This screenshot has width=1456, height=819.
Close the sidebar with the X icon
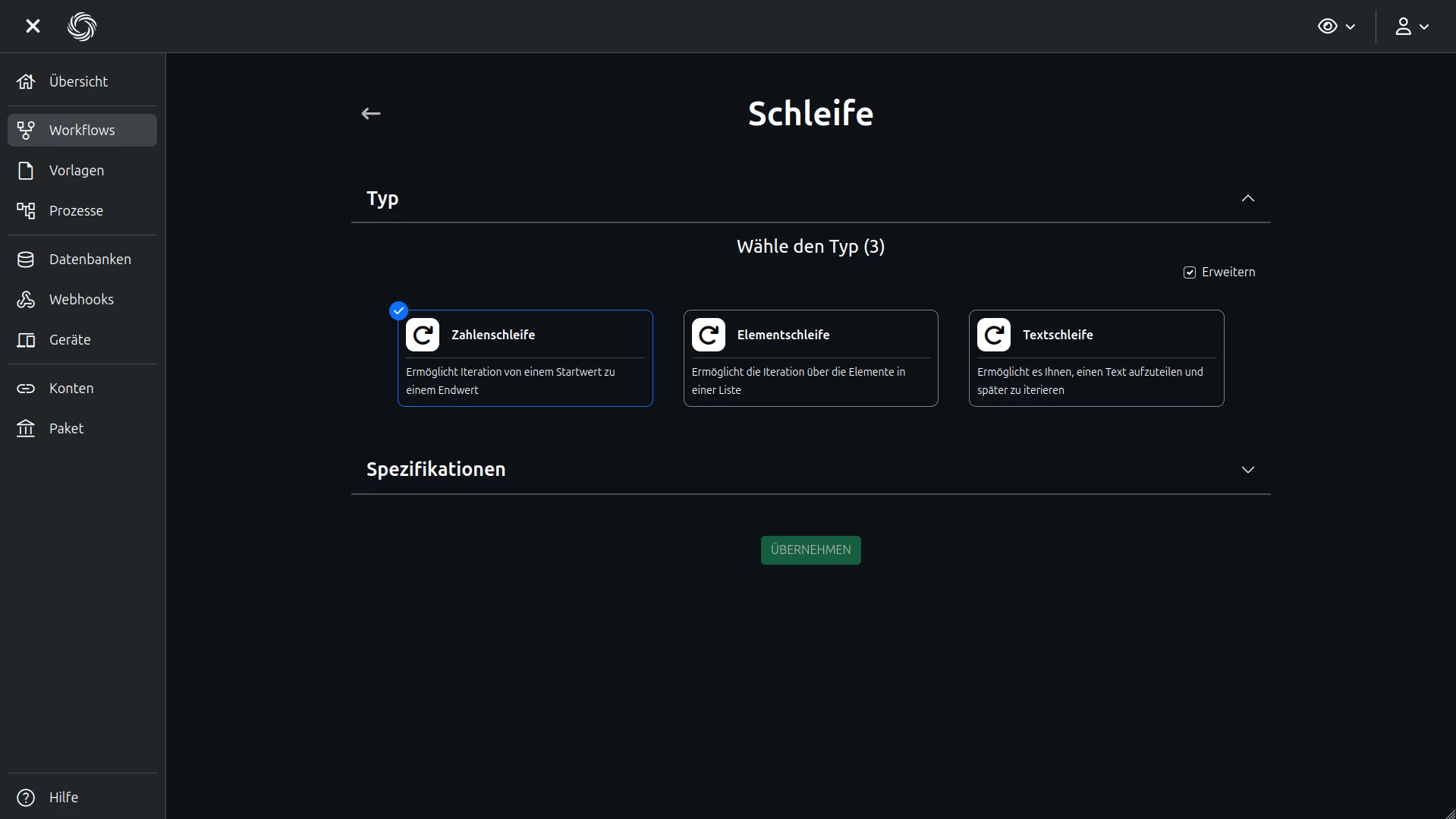pos(33,27)
